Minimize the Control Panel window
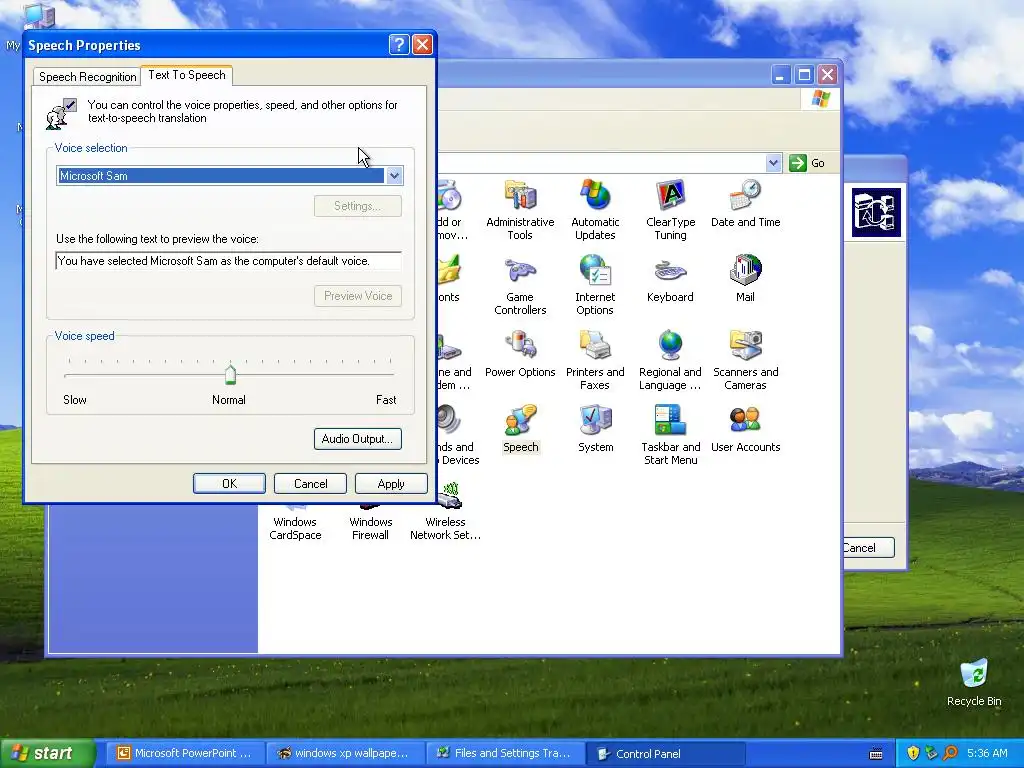Screen dimensions: 1024x768 coord(780,74)
